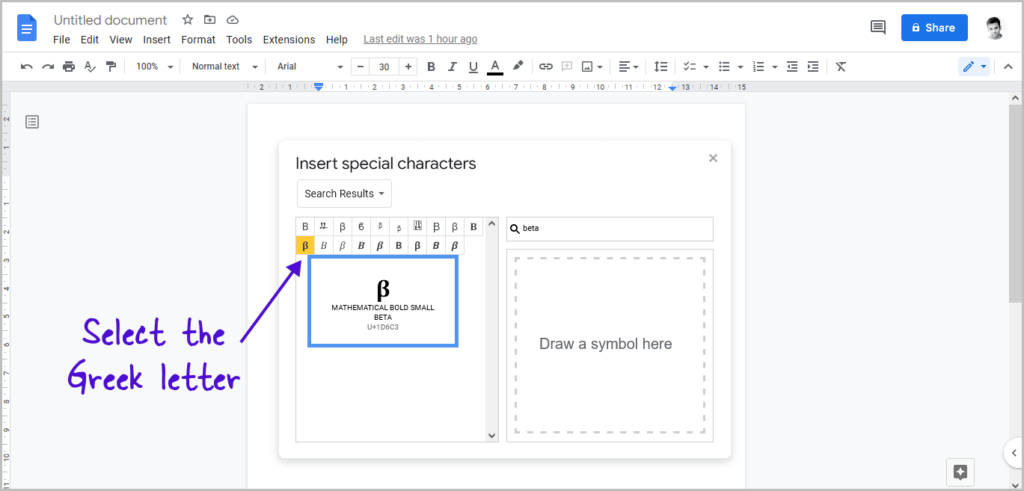Apply numbered list icon
1024x491 pixels.
(x=758, y=67)
